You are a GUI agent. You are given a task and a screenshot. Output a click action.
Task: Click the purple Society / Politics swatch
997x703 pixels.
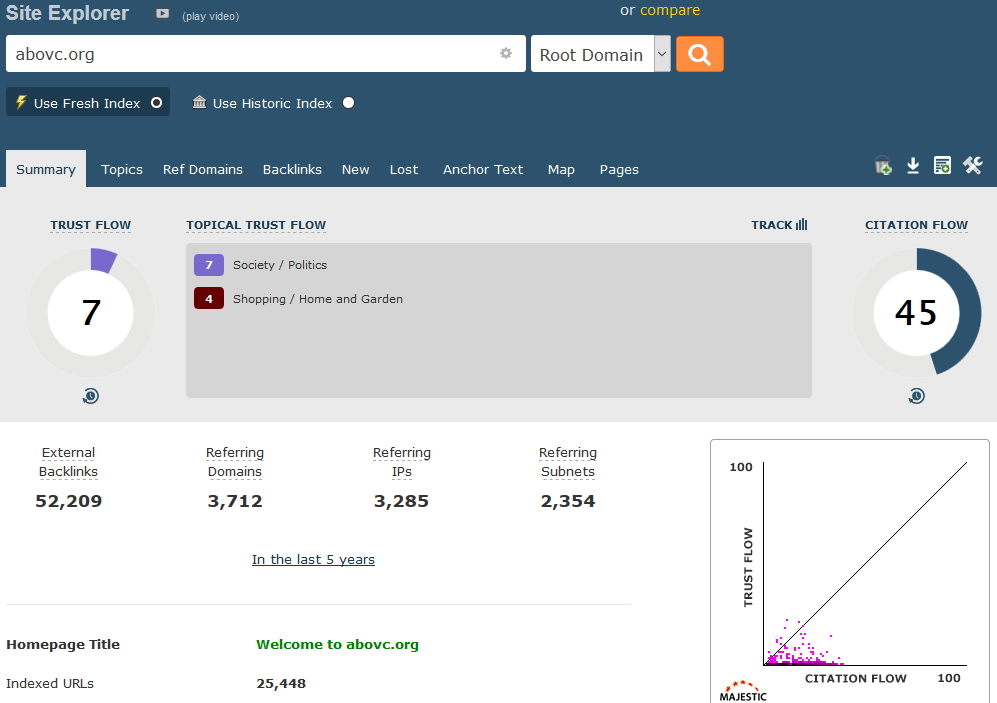[x=209, y=265]
